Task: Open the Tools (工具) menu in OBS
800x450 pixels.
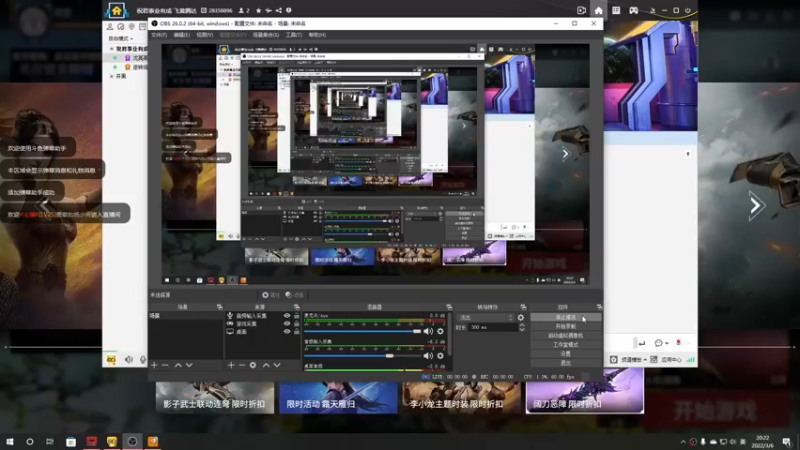Action: point(294,35)
